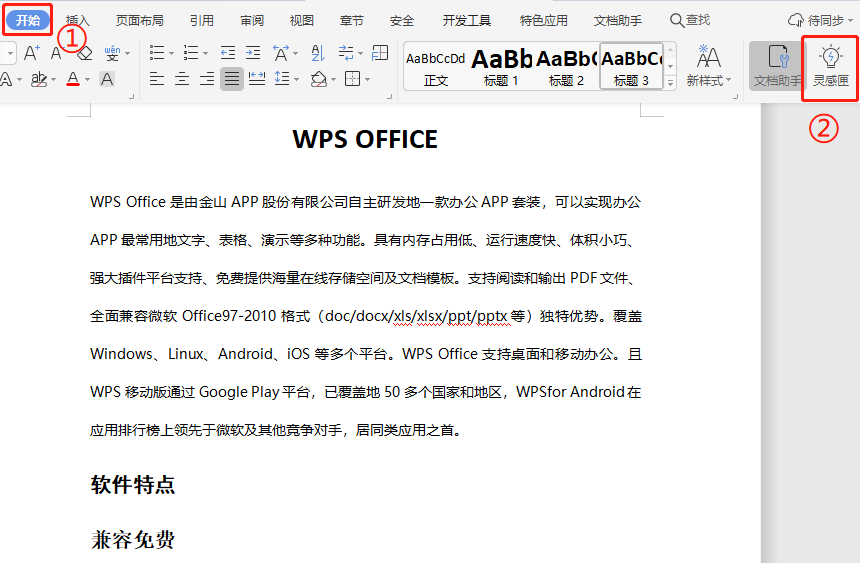Open the 视图 View tab
This screenshot has height=563, width=860.
pos(302,20)
